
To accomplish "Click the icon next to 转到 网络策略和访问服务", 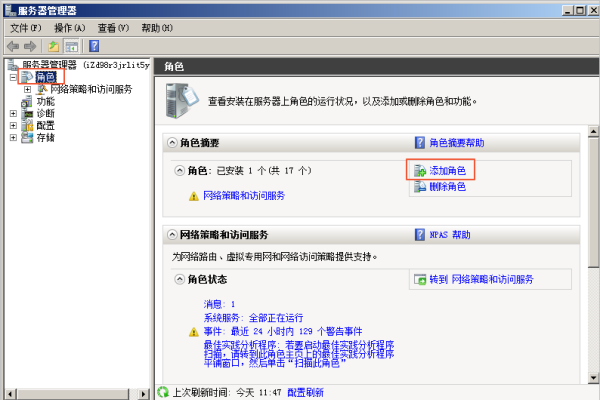I will click(x=420, y=279).
